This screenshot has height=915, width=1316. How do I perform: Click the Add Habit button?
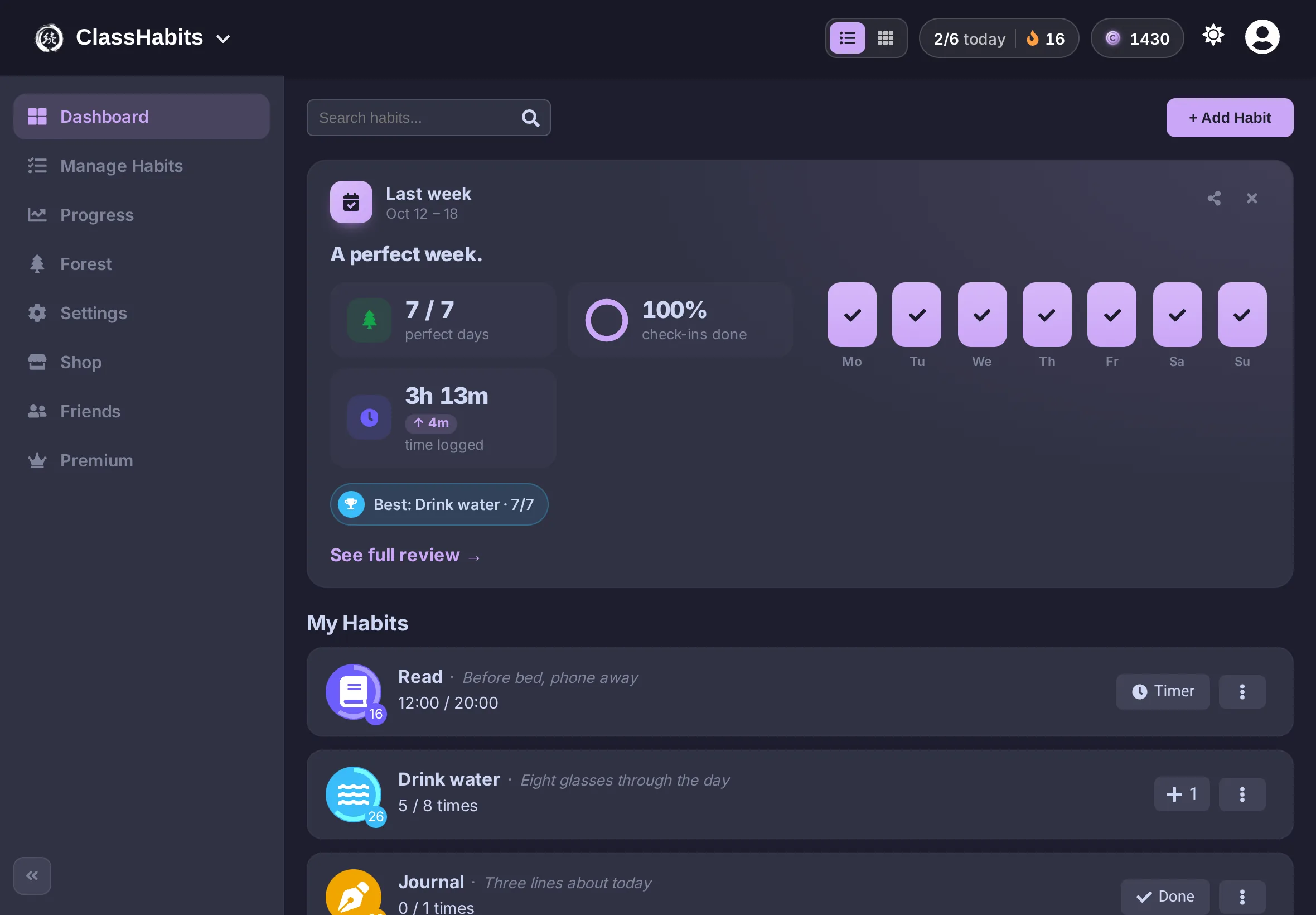(1230, 118)
